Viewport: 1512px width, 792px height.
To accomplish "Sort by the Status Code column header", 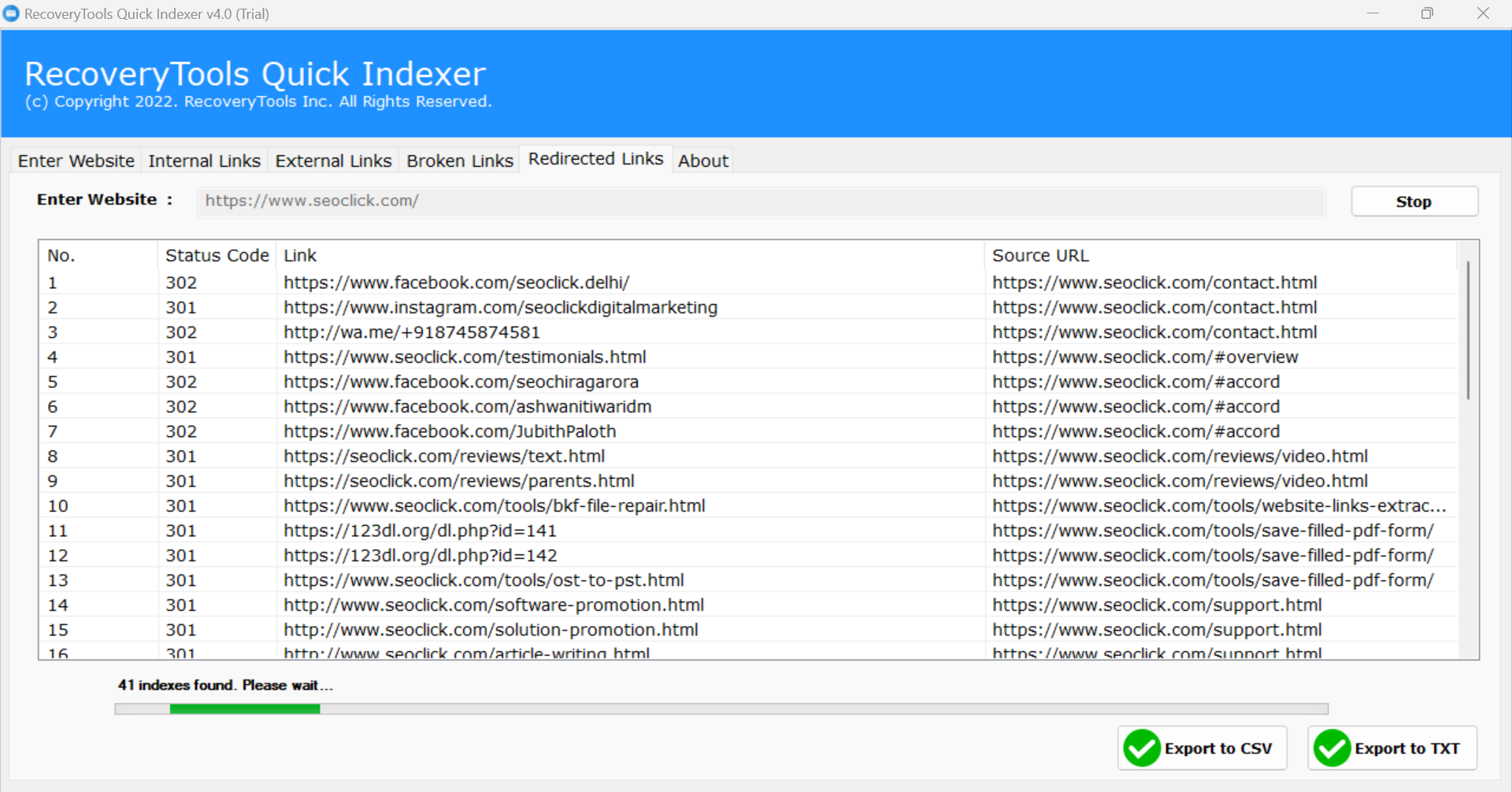I will point(217,256).
